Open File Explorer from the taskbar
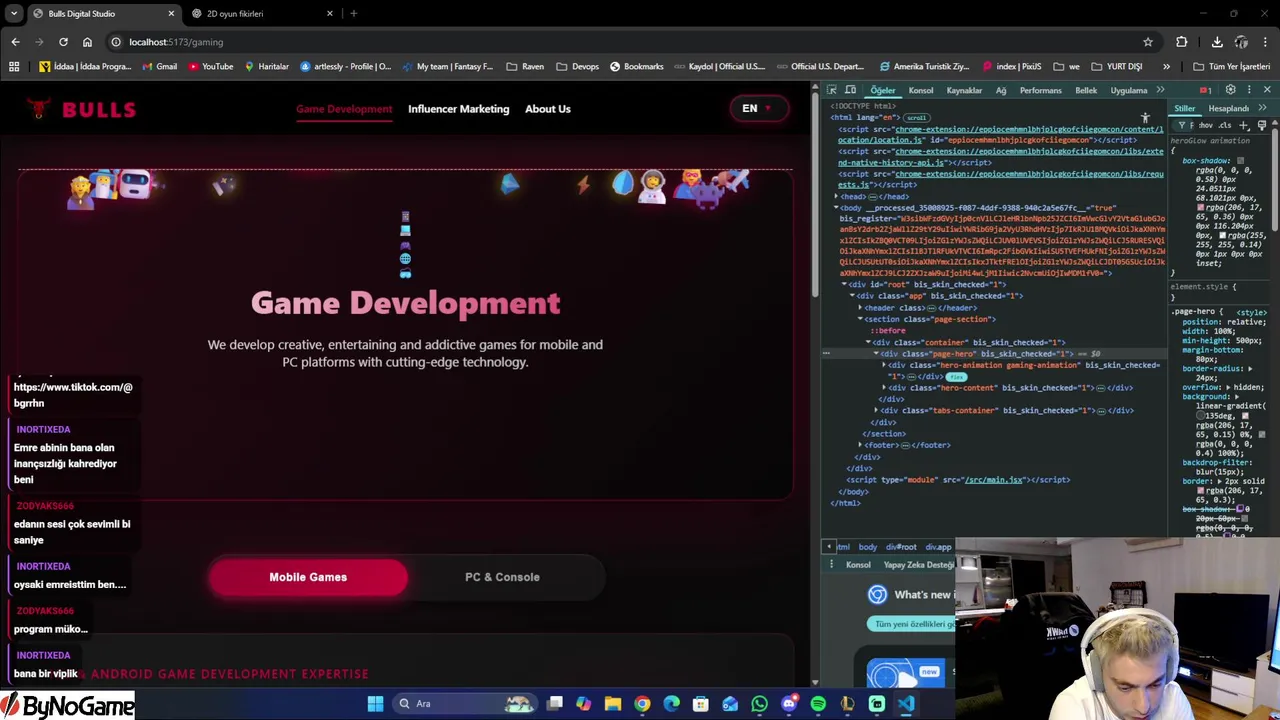Screen dimensions: 1280x720 click(x=613, y=704)
